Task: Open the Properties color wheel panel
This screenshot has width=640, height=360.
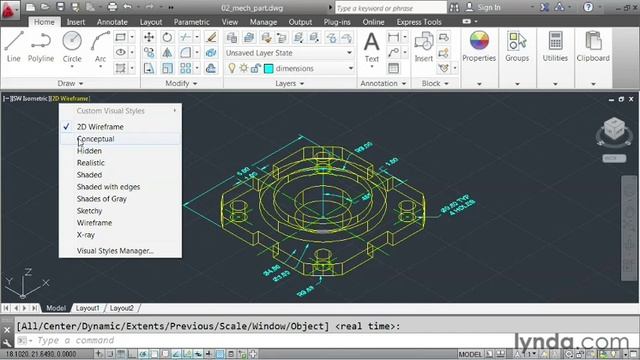Action: point(479,47)
